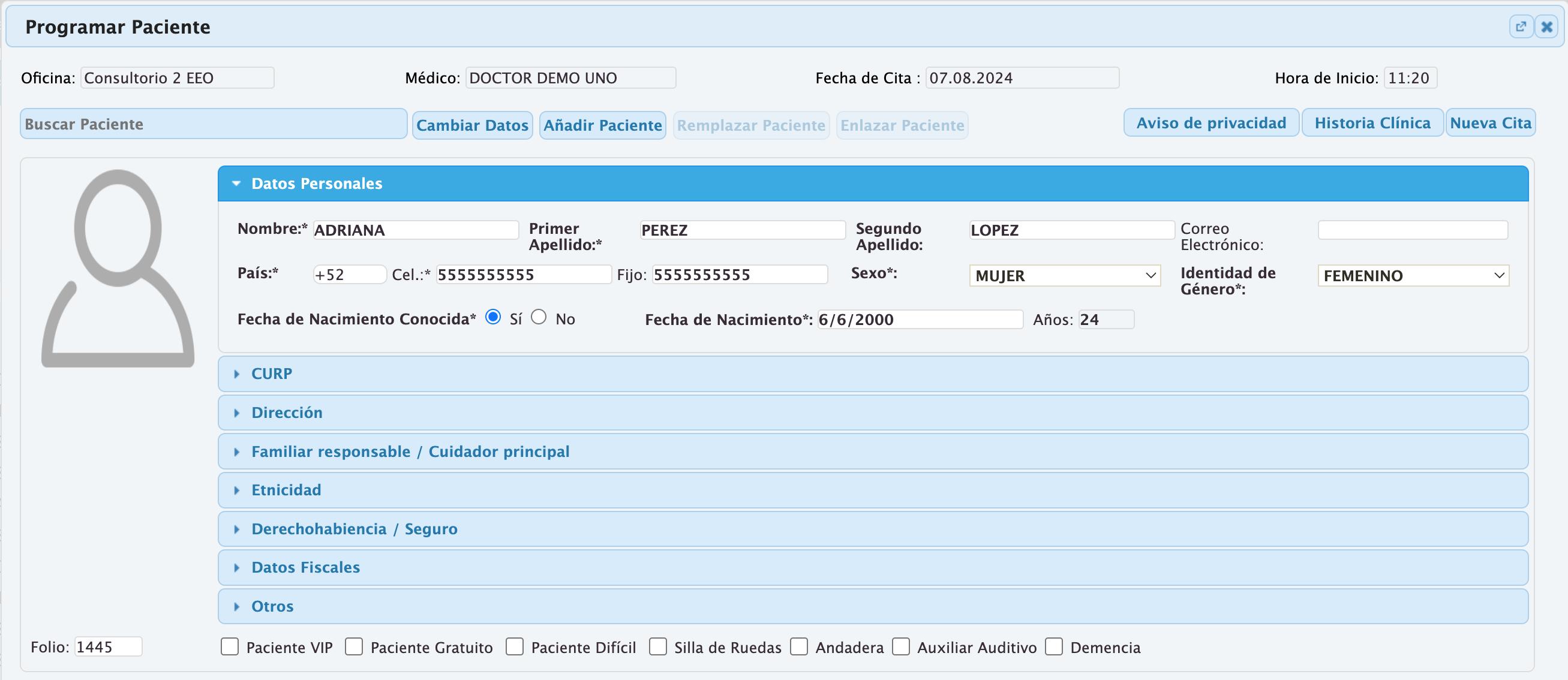Open the Historia Clínica
1568x680 pixels.
(x=1372, y=123)
